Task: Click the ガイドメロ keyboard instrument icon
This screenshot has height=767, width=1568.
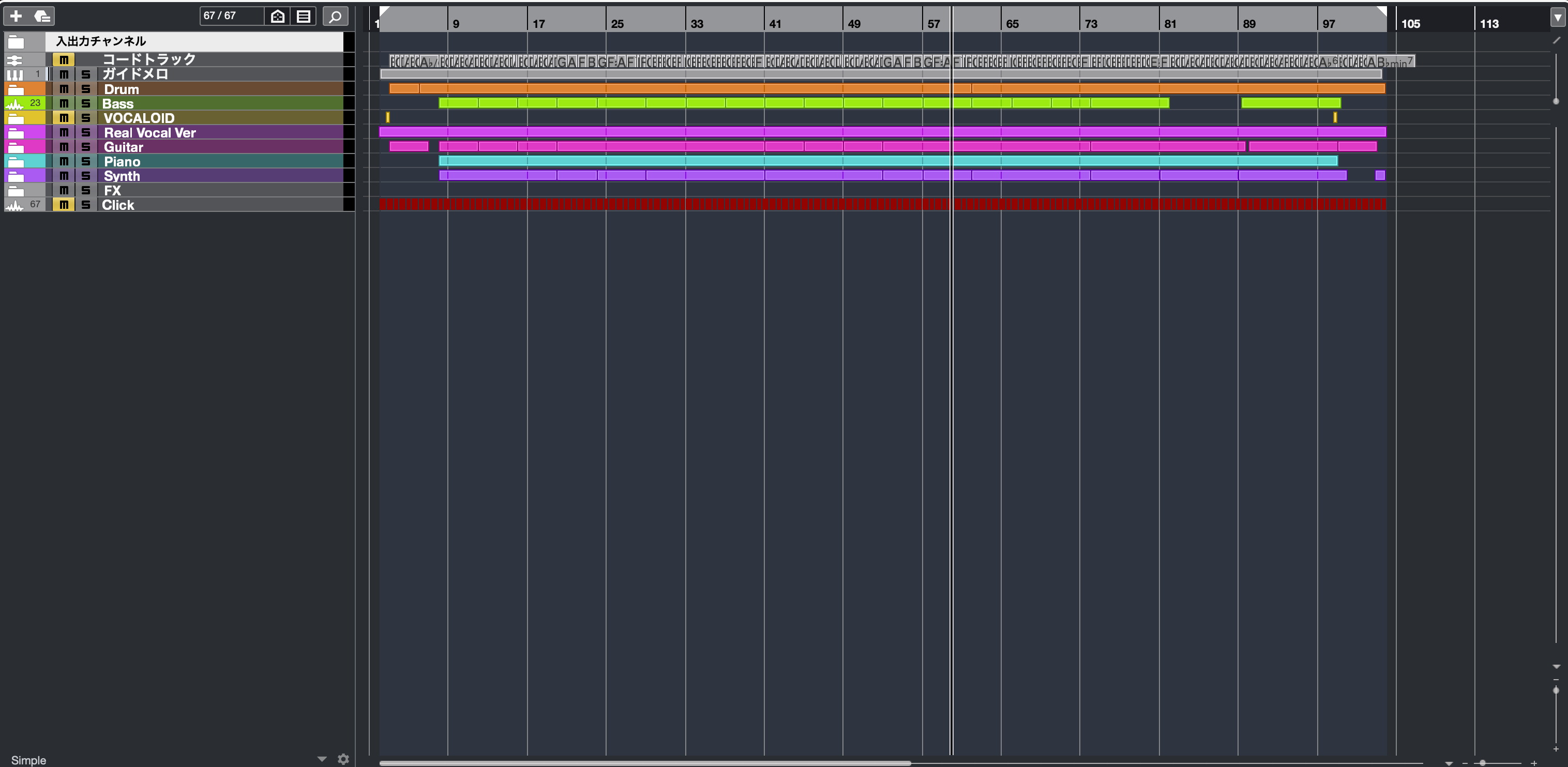Action: tap(14, 74)
